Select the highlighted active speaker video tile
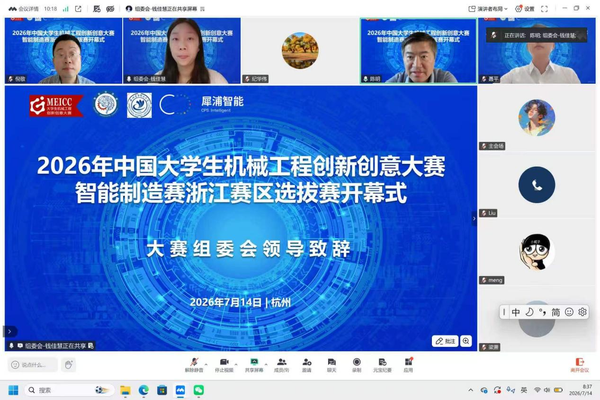The width and height of the screenshot is (600, 400). pyautogui.click(x=419, y=51)
